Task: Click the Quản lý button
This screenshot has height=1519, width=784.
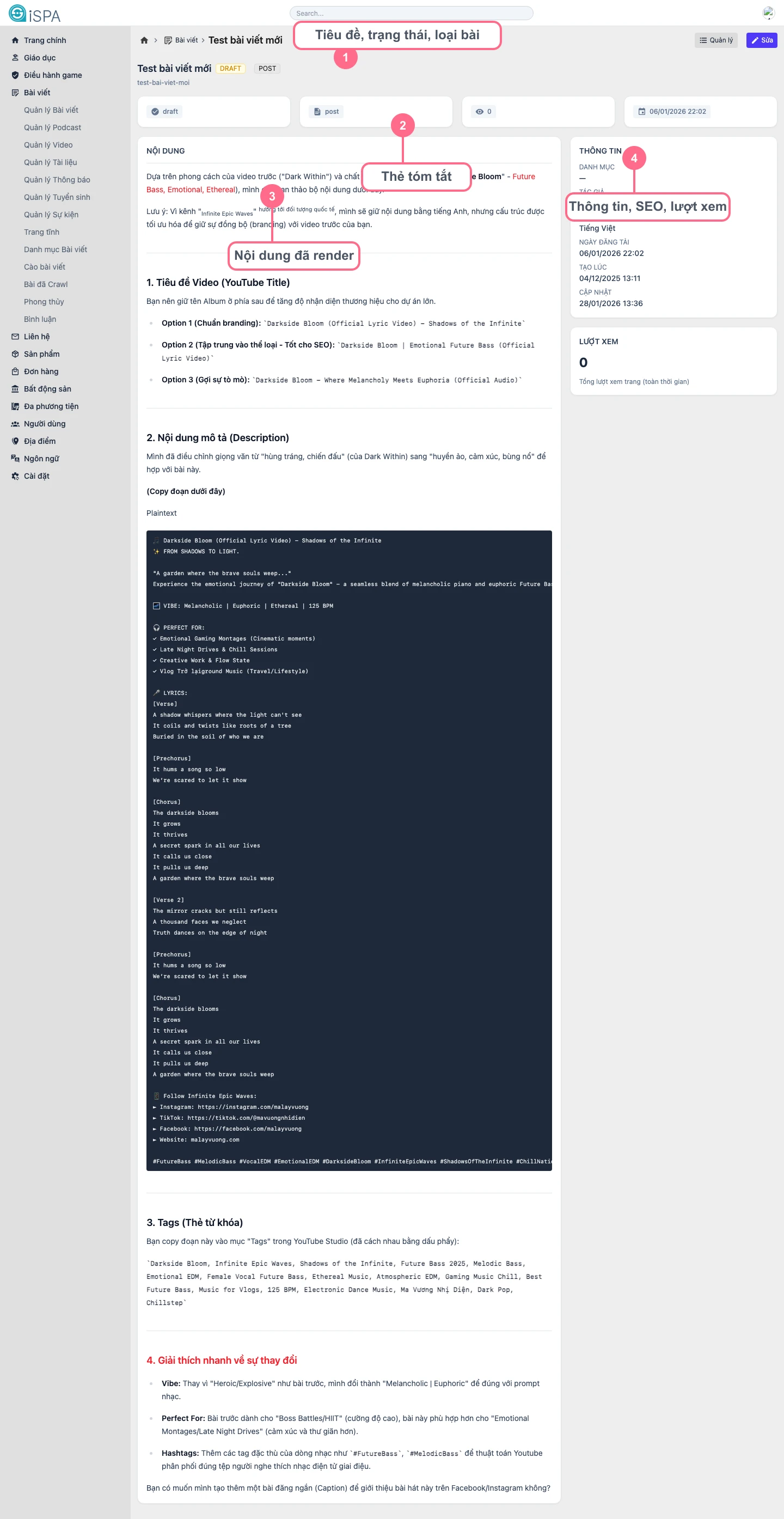Action: (x=715, y=41)
